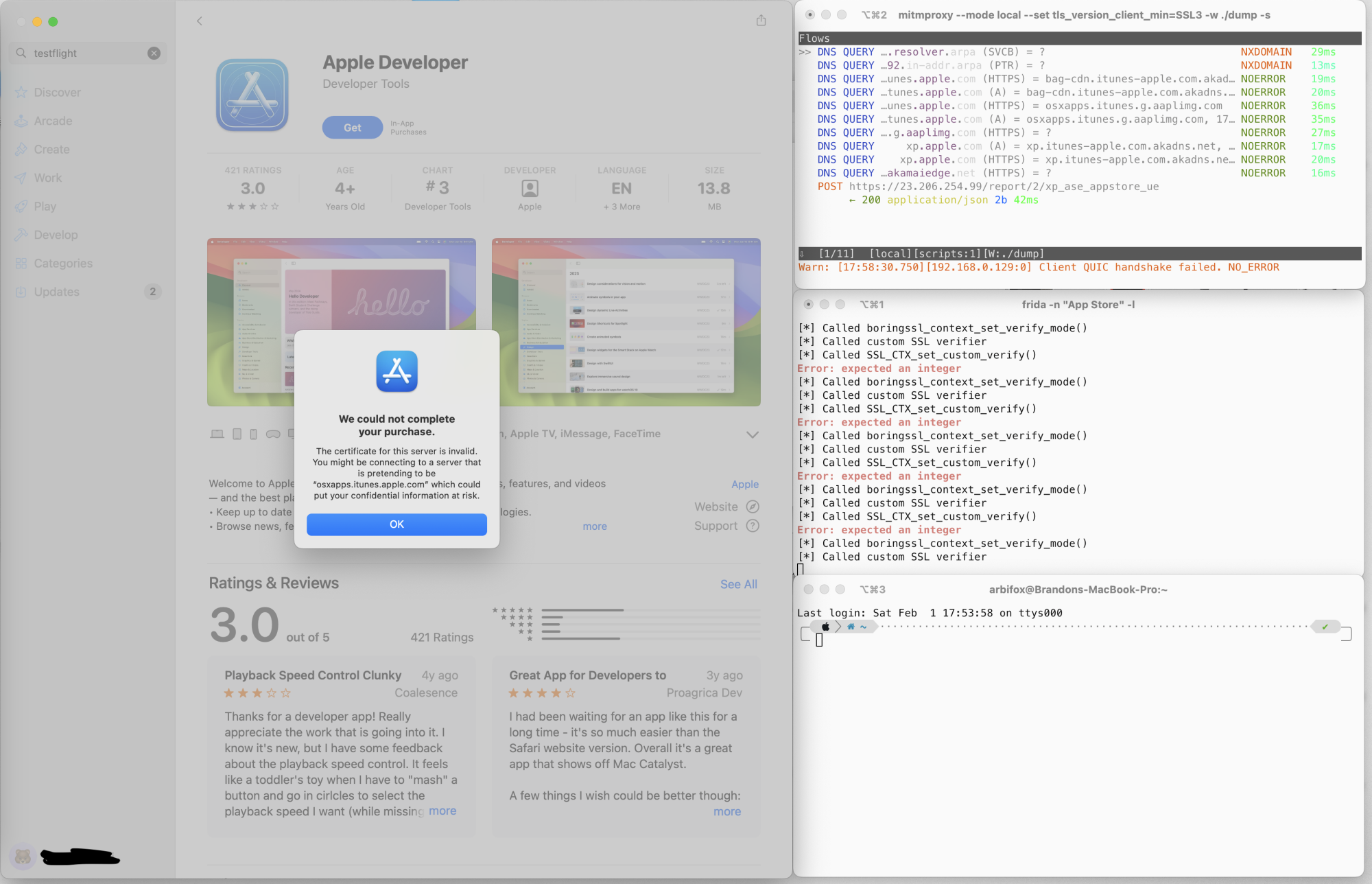The height and width of the screenshot is (884, 1372).
Task: Click the Share icon in App Store toolbar
Action: click(761, 21)
